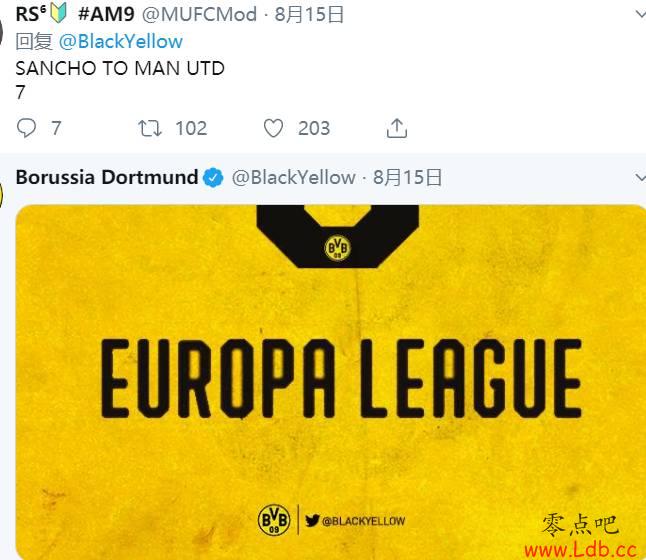Click the reply speech bubble icon
Viewport: 646px width, 560px height.
point(26,128)
